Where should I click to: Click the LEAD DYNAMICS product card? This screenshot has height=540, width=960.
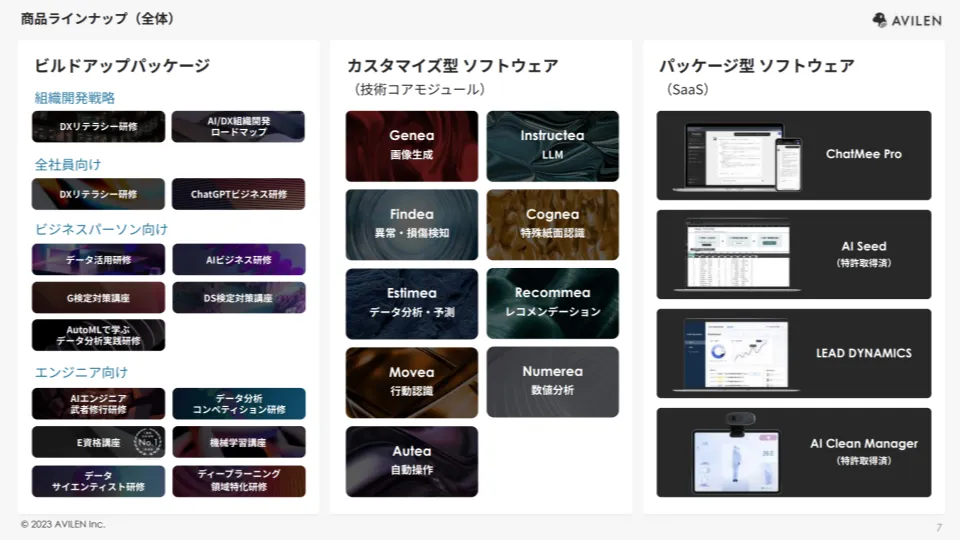click(793, 353)
